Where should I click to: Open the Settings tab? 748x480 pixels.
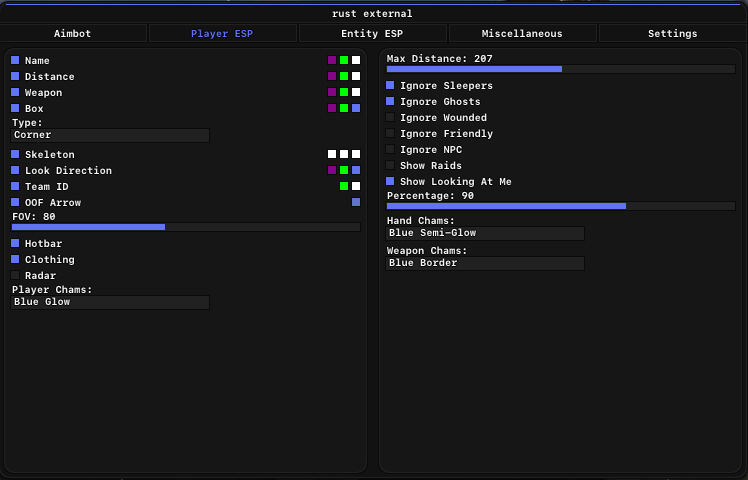(x=672, y=33)
